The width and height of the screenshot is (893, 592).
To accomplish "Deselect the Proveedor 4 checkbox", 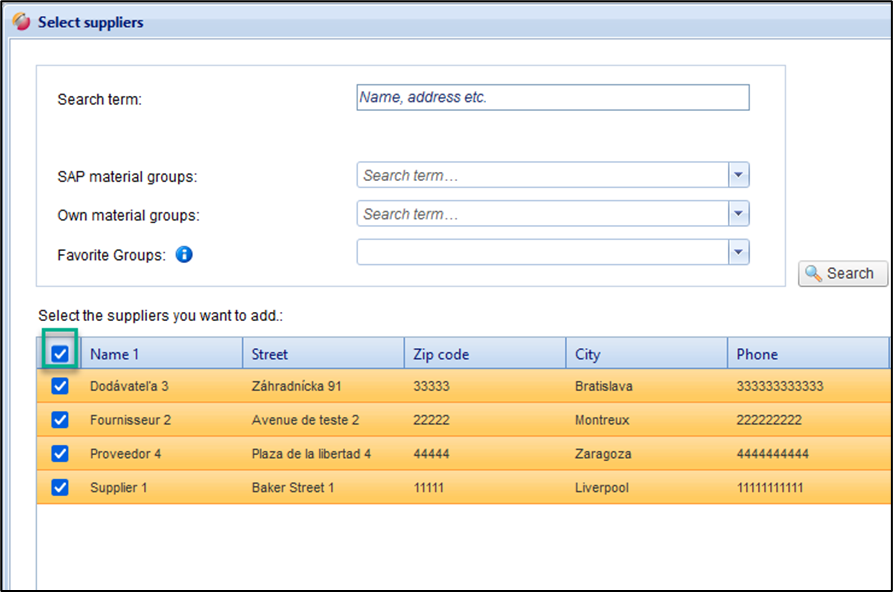I will (x=60, y=453).
